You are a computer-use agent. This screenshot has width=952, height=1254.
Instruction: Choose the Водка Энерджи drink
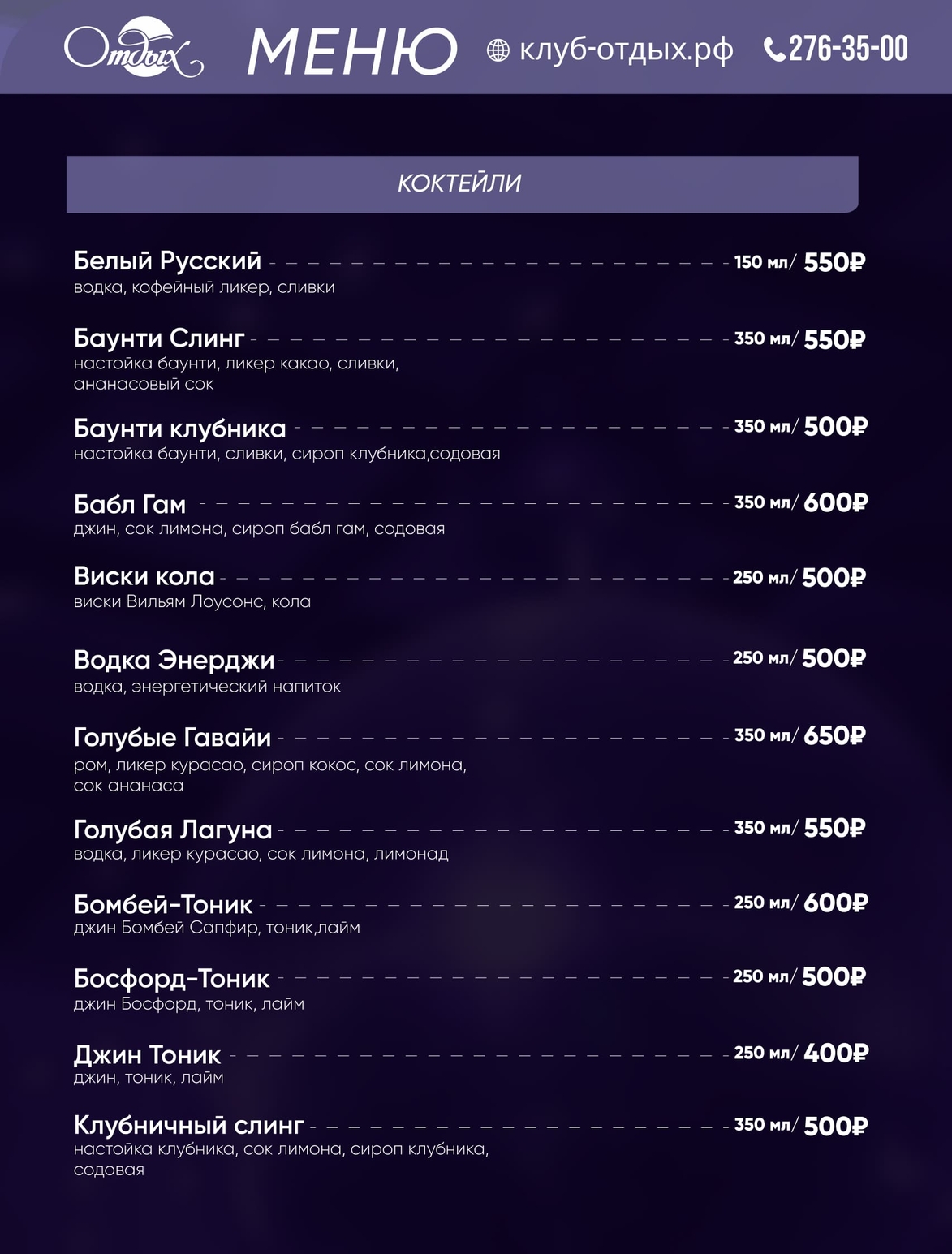point(174,660)
